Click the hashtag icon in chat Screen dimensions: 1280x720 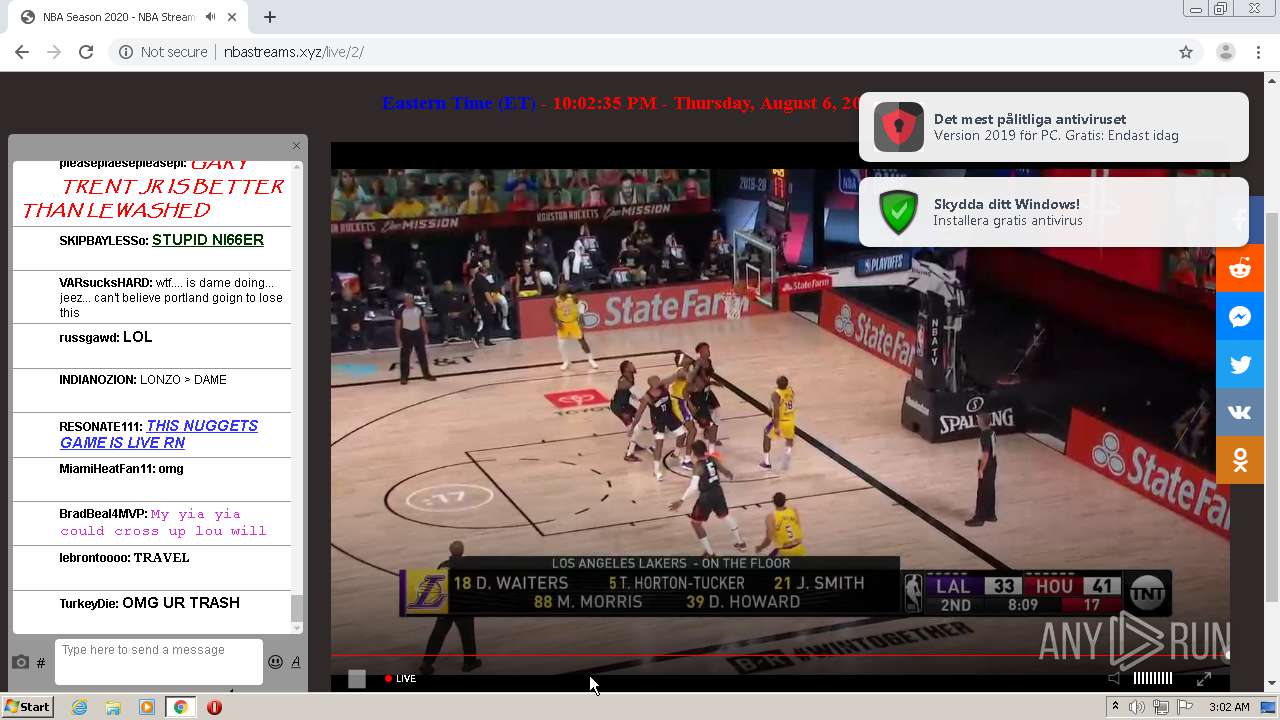[41, 662]
